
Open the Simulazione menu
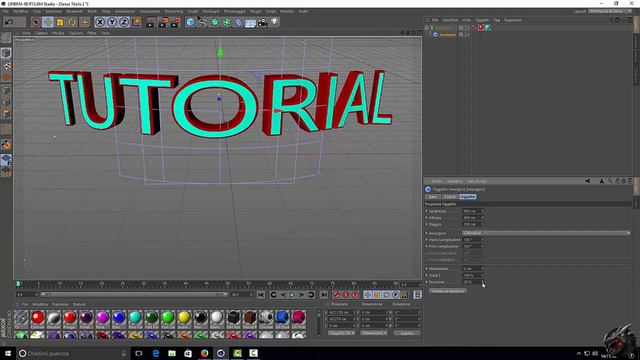point(150,11)
